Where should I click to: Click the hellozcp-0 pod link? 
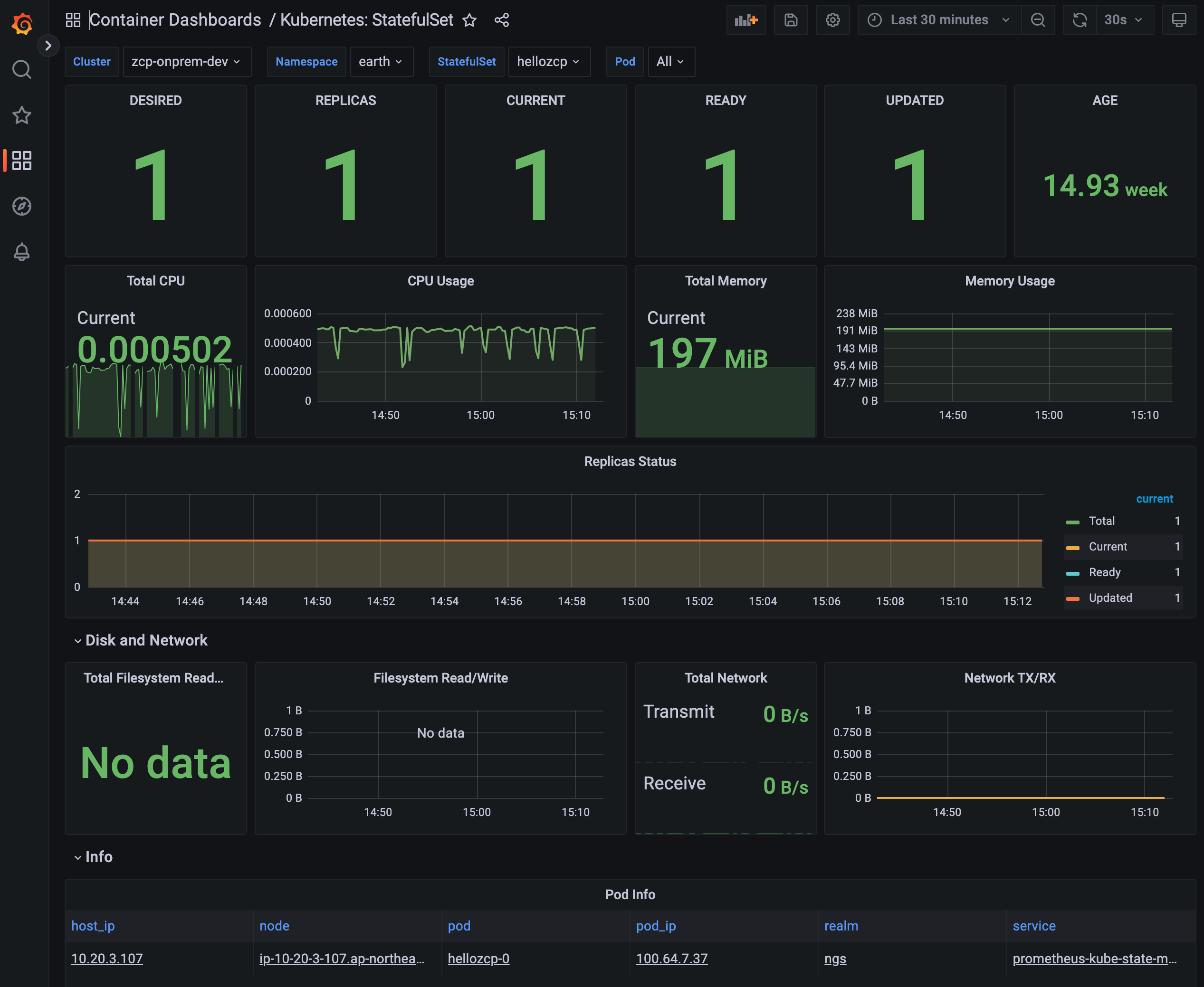point(478,959)
